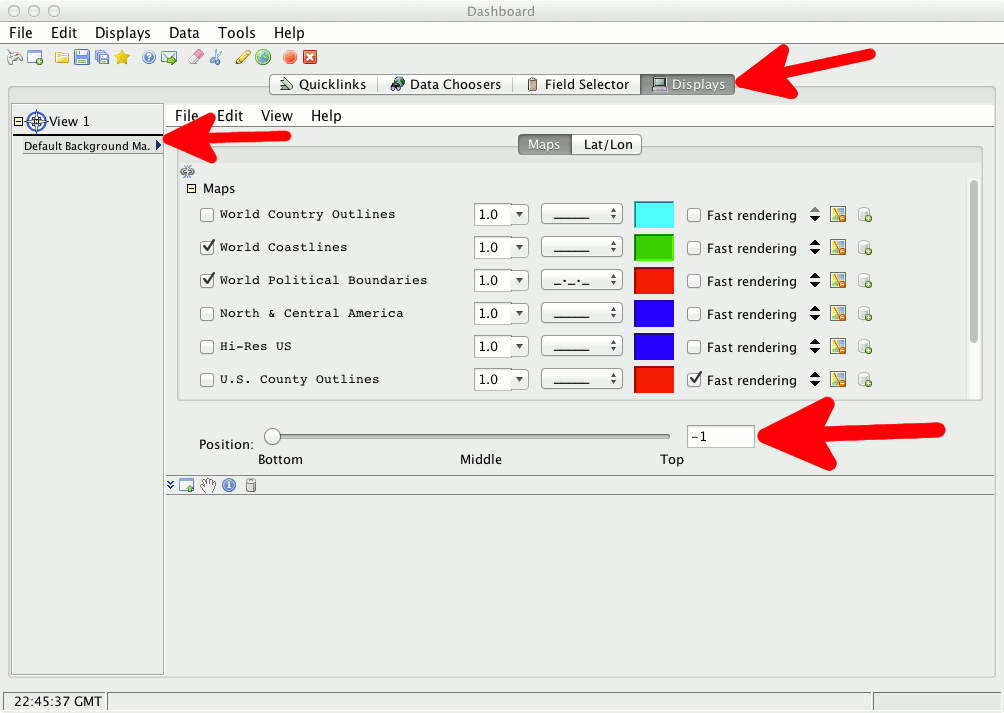Click the globe icon in main toolbar
This screenshot has width=1004, height=713.
coord(263,58)
